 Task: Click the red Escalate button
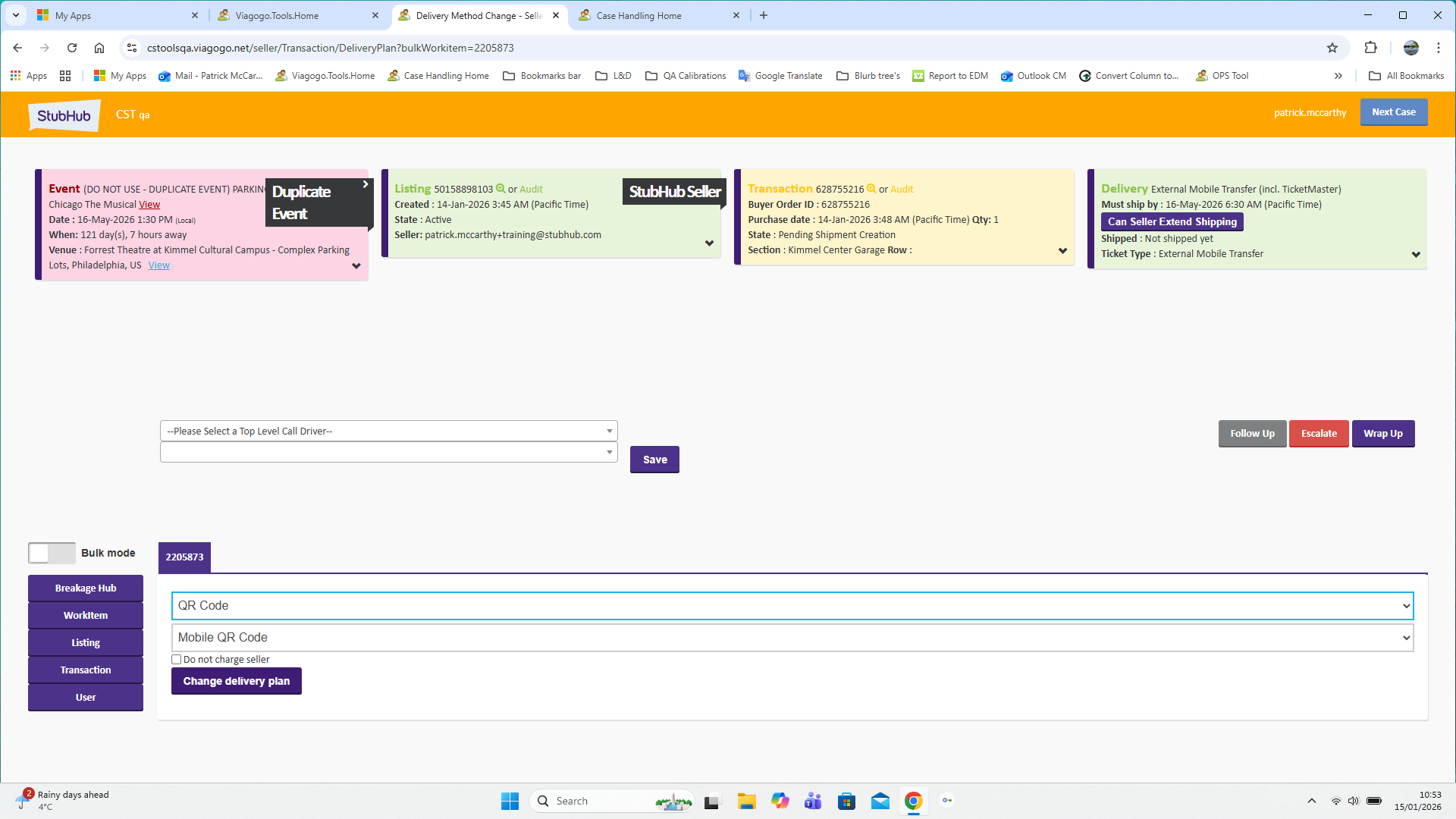pyautogui.click(x=1318, y=434)
